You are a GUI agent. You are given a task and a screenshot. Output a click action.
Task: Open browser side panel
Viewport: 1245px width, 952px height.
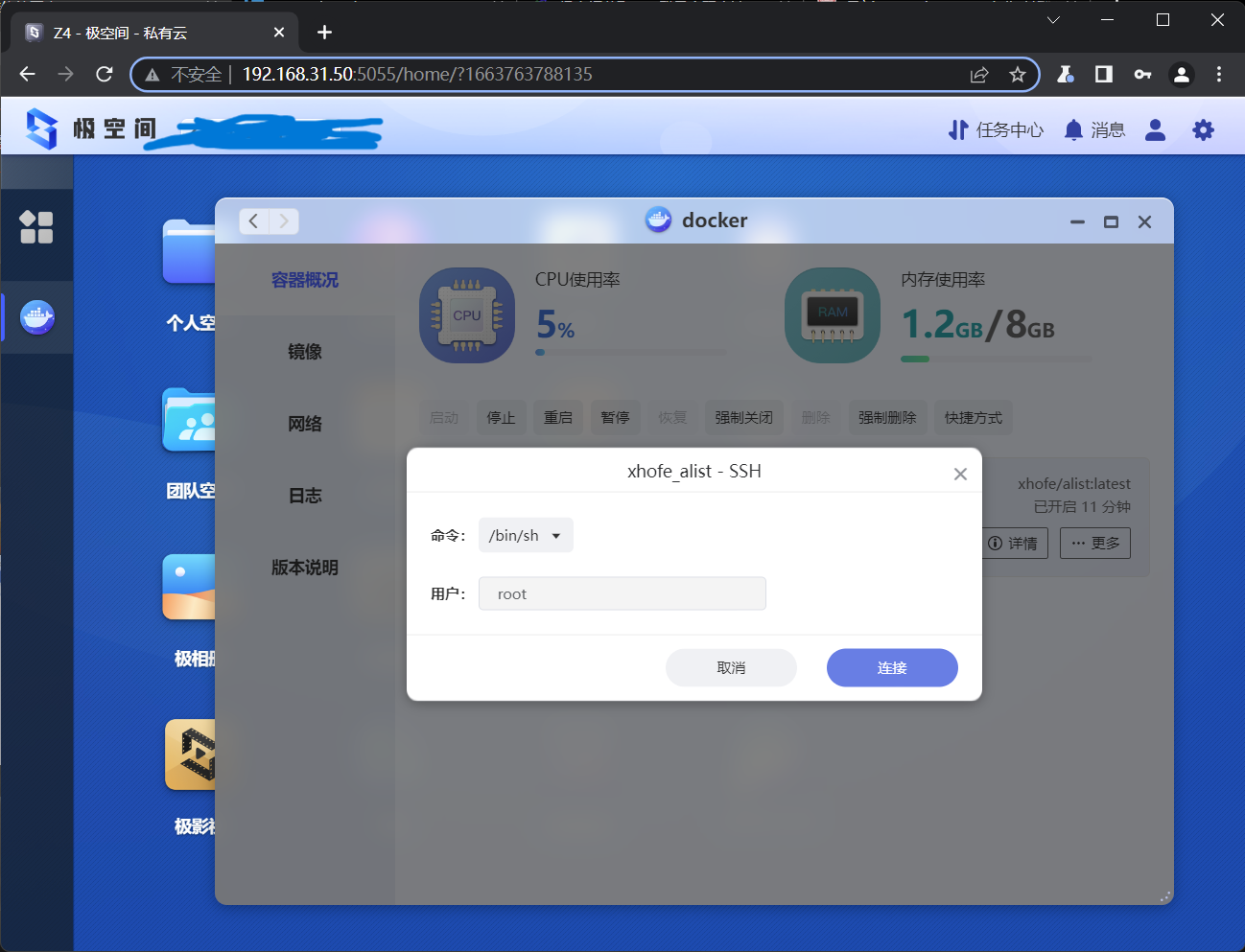coord(1104,74)
